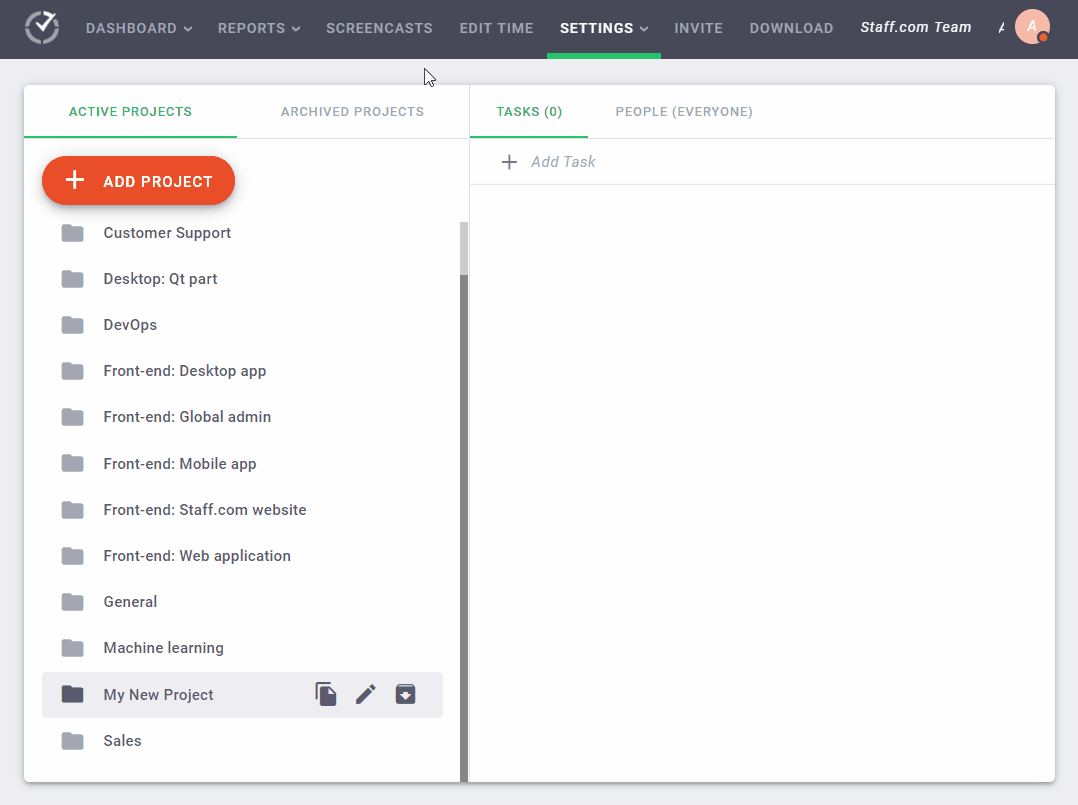Image resolution: width=1078 pixels, height=805 pixels.
Task: Click the Staff.com clock logo
Action: click(41, 28)
